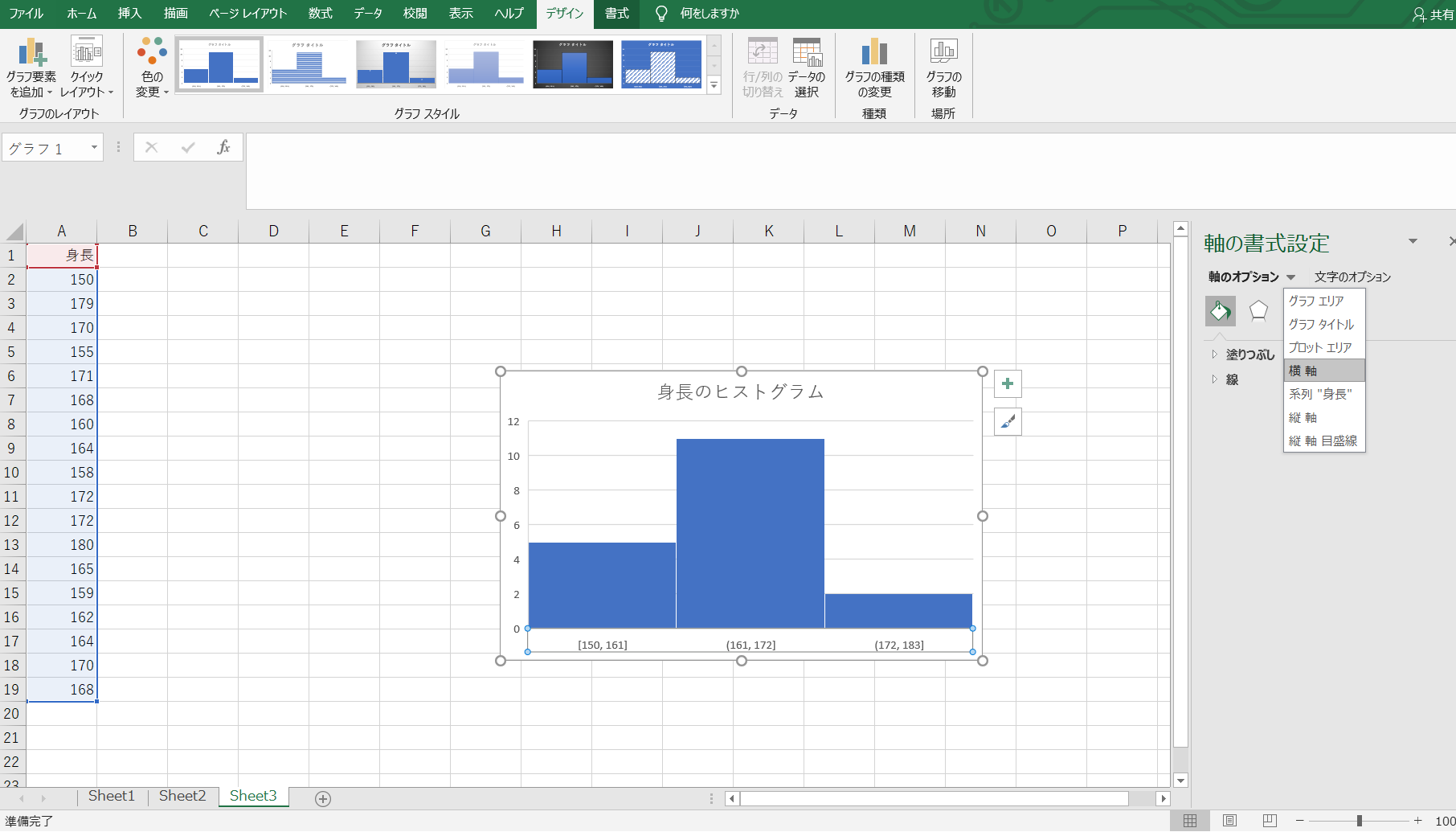Click zoom out minus in status bar

click(1299, 821)
